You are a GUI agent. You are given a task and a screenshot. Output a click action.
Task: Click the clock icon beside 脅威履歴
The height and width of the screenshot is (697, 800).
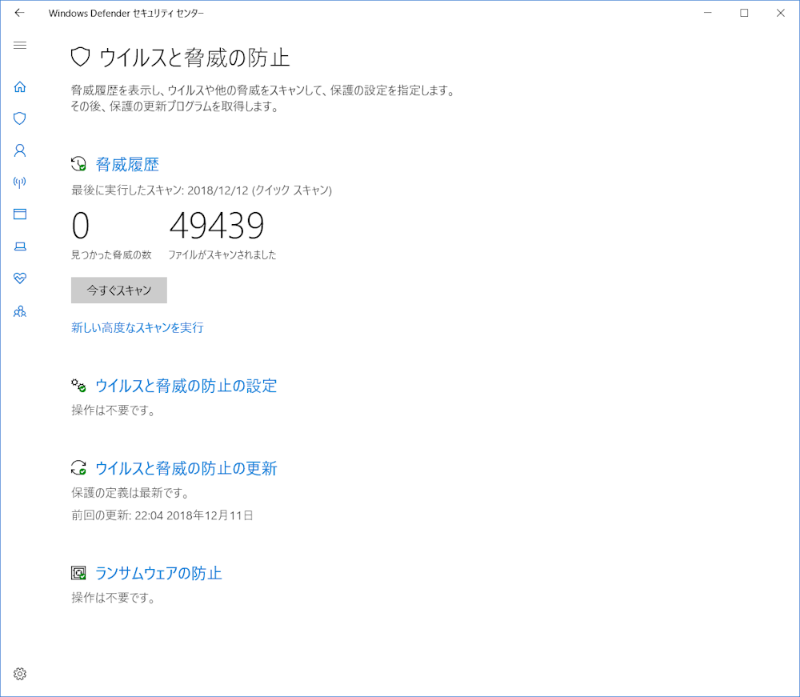click(x=79, y=165)
